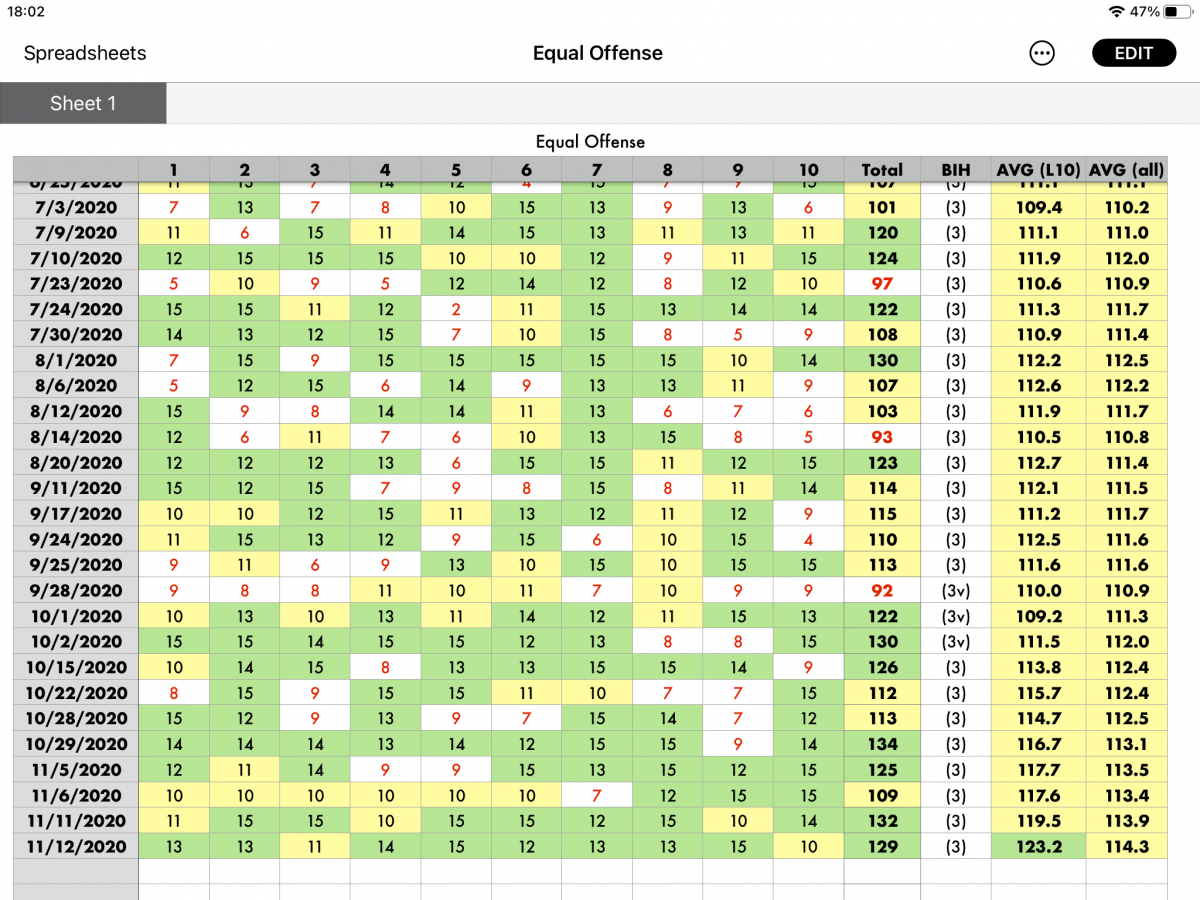This screenshot has width=1200, height=900.
Task: Click the Equal Offense table title
Action: tap(590, 142)
